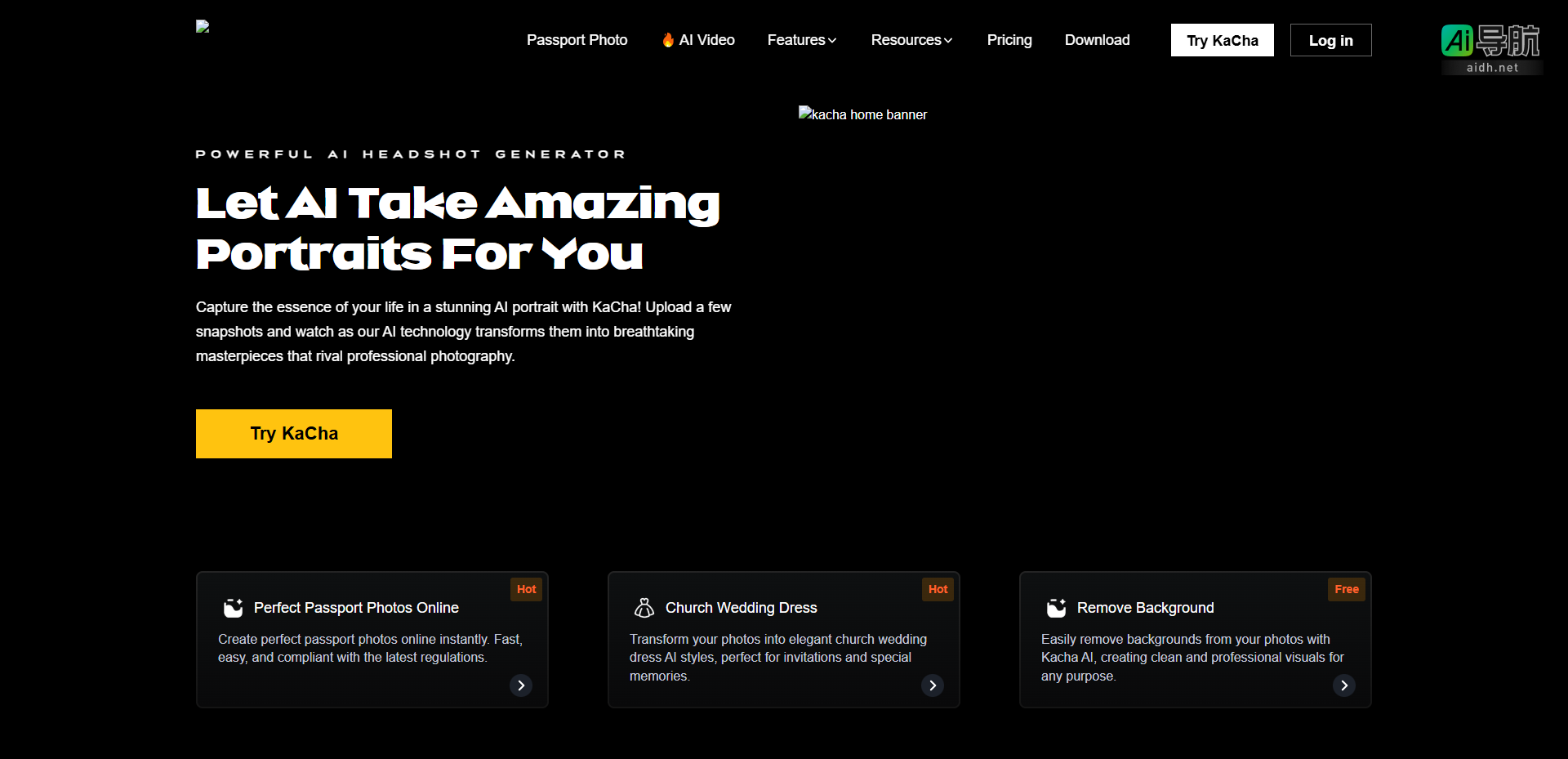This screenshot has height=759, width=1568.
Task: Open the Passport Photos card arrow button
Action: pyautogui.click(x=521, y=685)
